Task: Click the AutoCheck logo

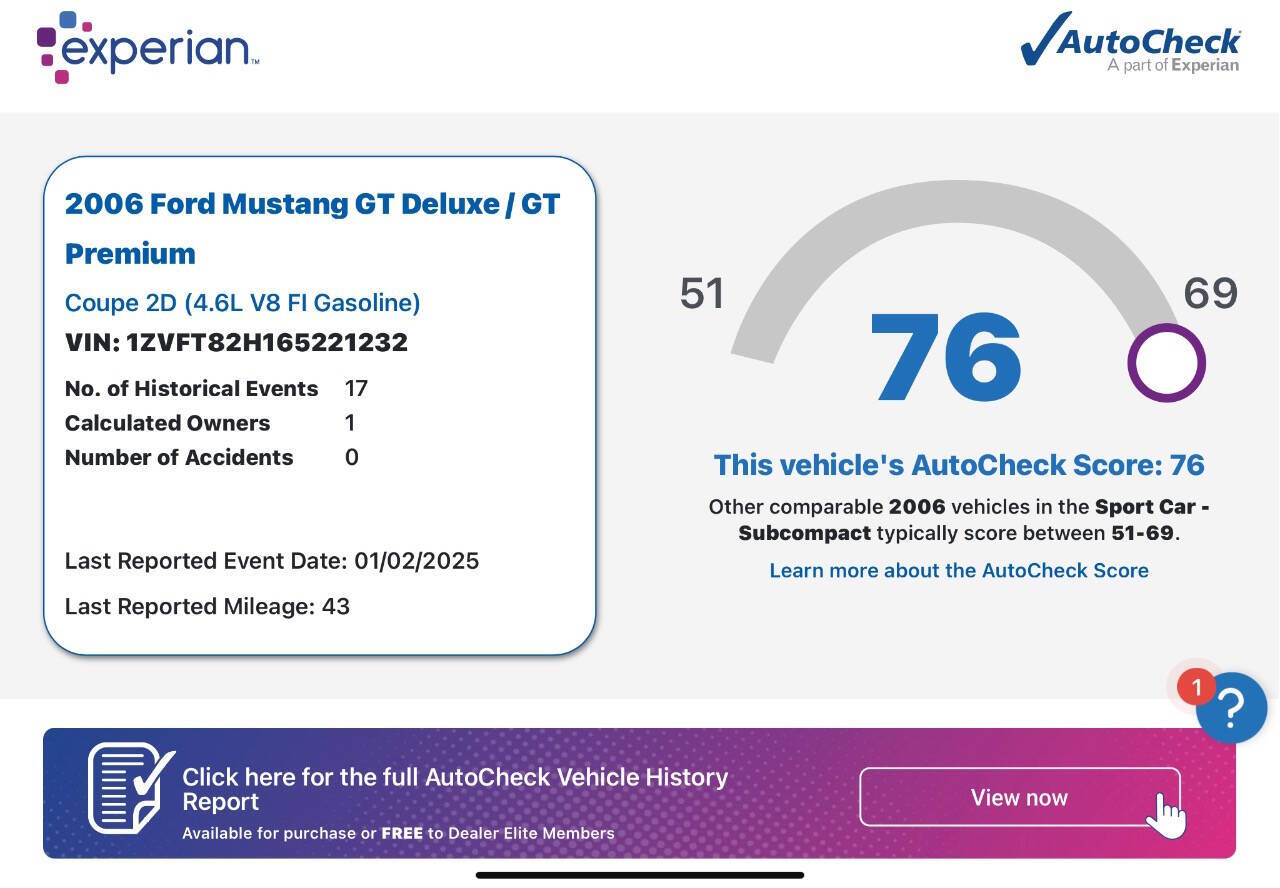Action: point(1130,43)
